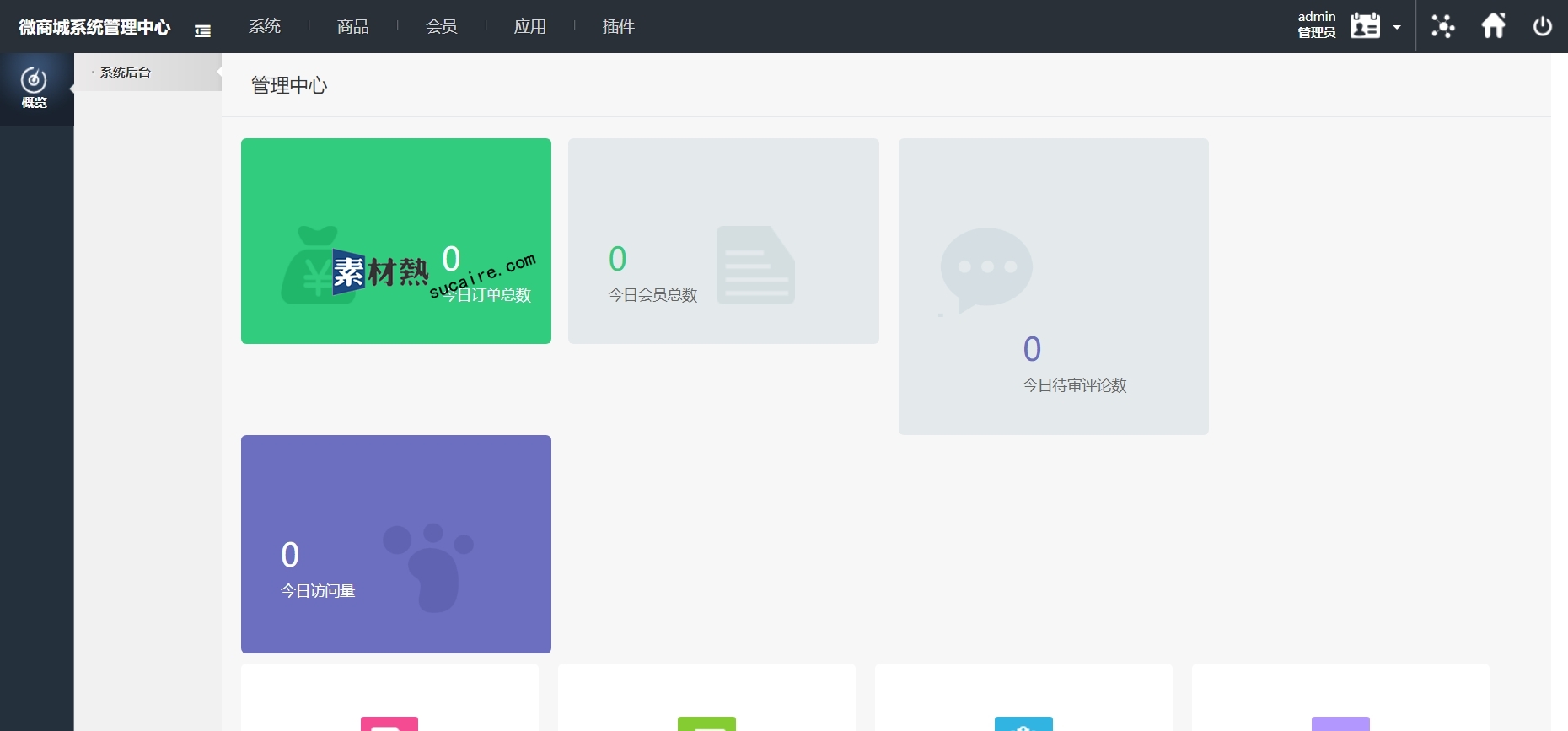The image size is (1568, 731).
Task: Open the green 今日订单总数 card
Action: tap(396, 241)
